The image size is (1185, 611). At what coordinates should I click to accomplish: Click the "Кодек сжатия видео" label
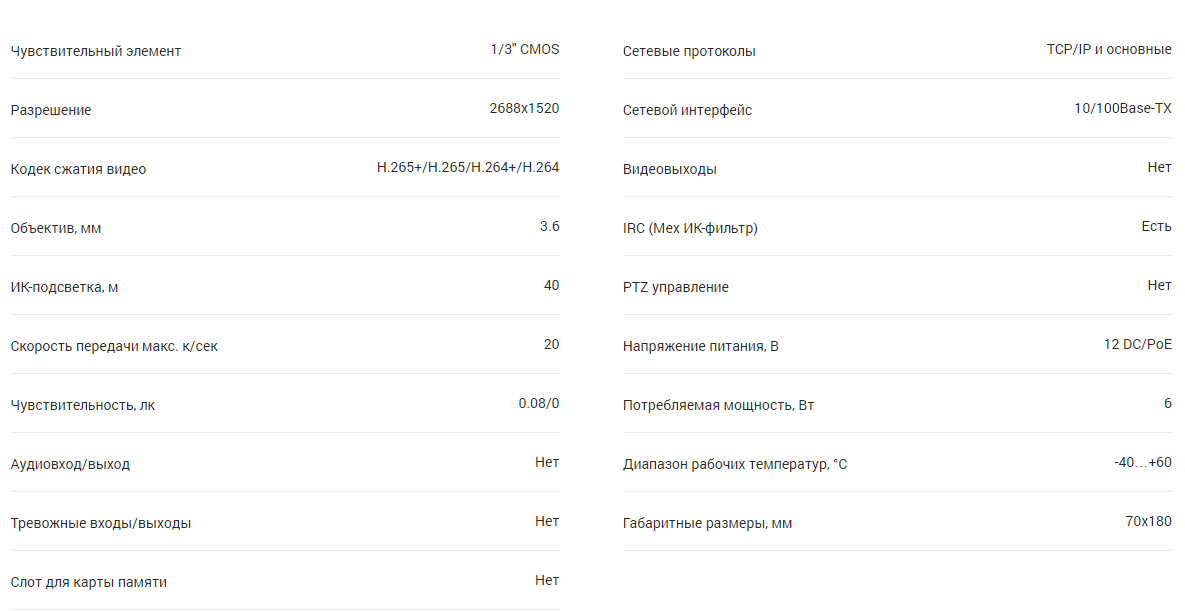(x=78, y=169)
